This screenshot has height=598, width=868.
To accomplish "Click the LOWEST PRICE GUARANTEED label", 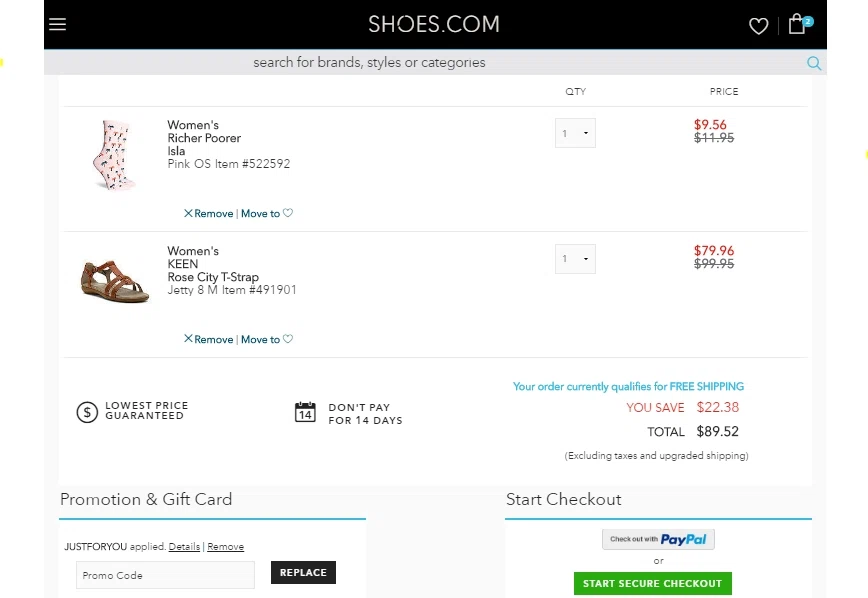I will (x=147, y=411).
